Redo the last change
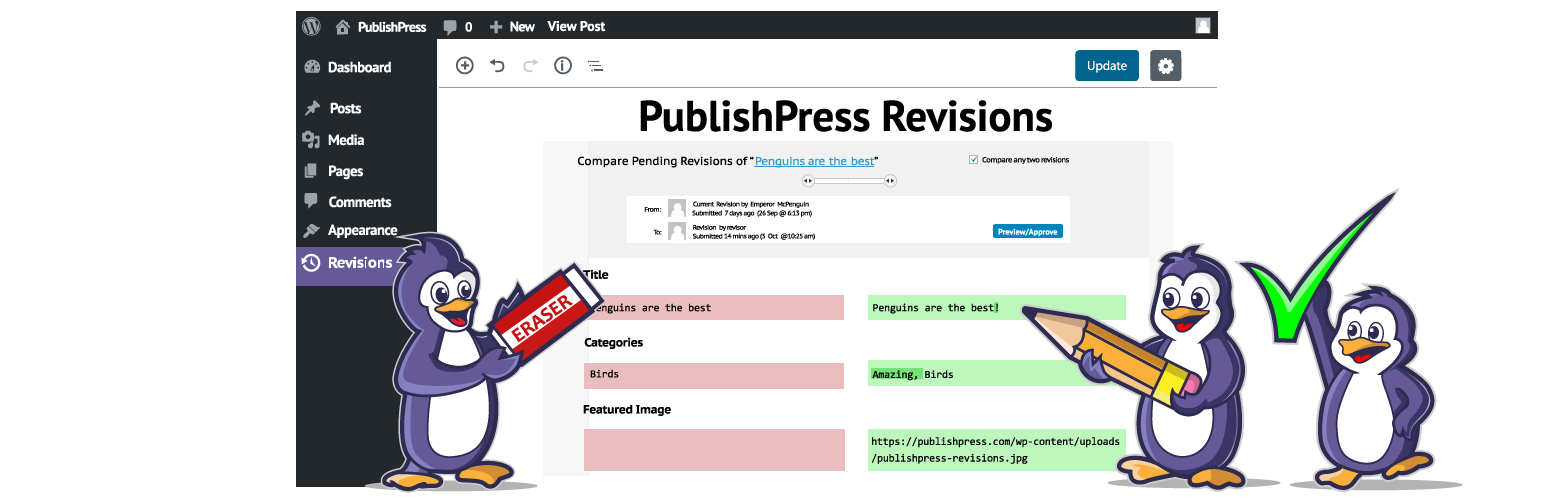This screenshot has height=500, width=1544. 530,66
